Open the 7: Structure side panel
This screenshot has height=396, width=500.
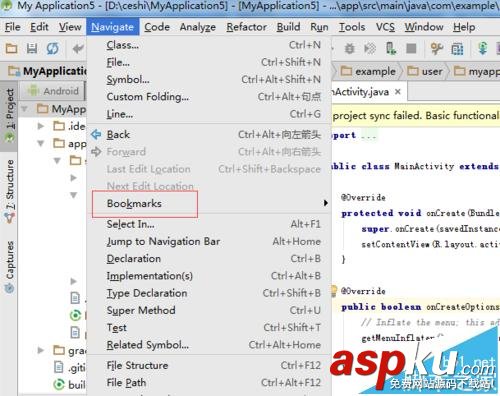click(x=10, y=190)
